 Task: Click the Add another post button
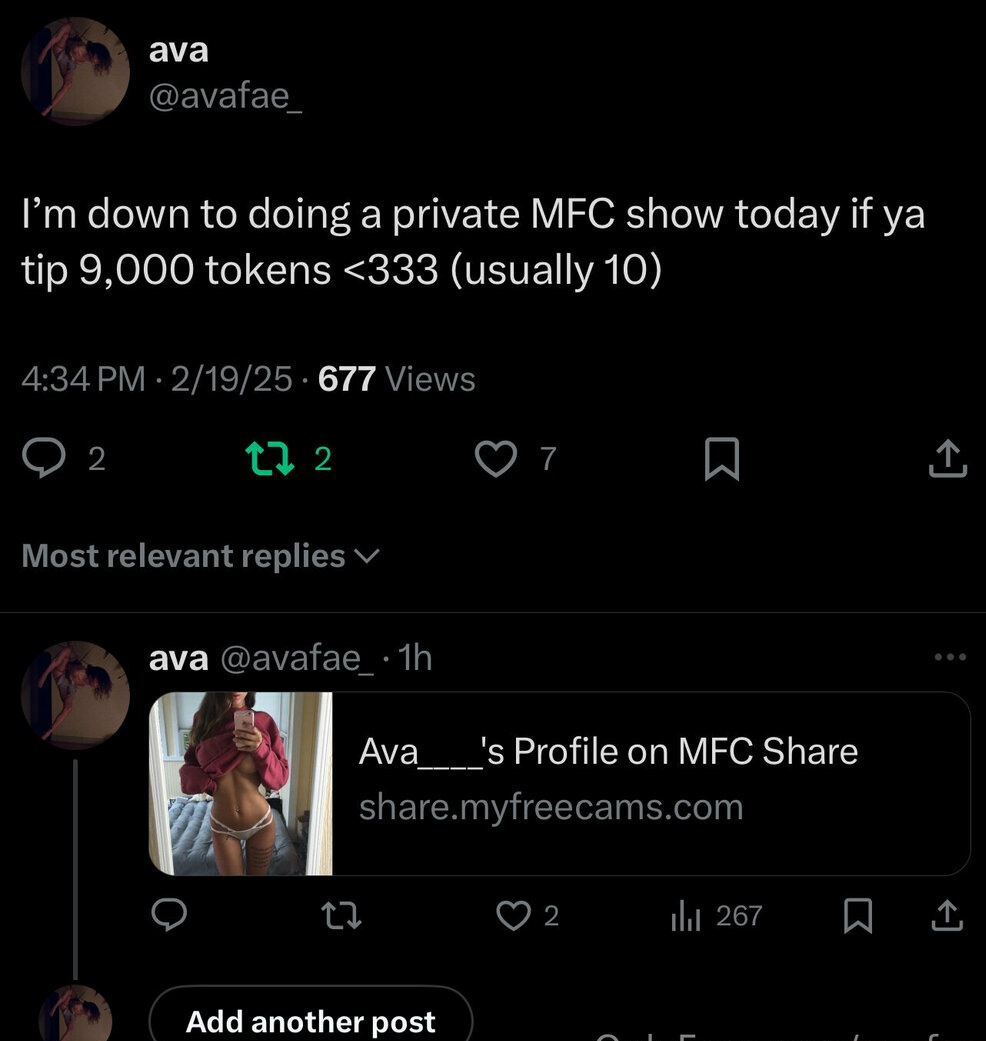310,1021
